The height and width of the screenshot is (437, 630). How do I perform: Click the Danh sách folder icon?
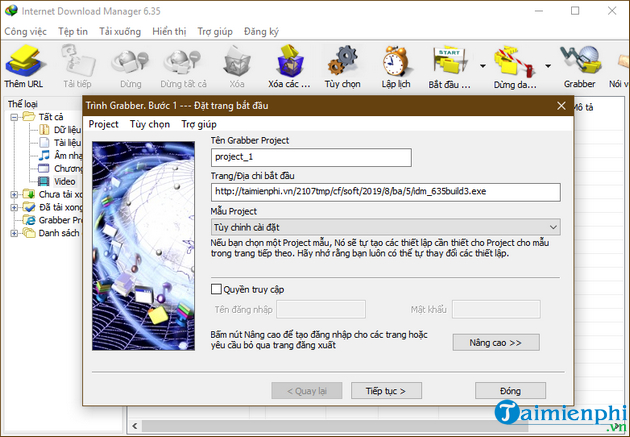29,233
